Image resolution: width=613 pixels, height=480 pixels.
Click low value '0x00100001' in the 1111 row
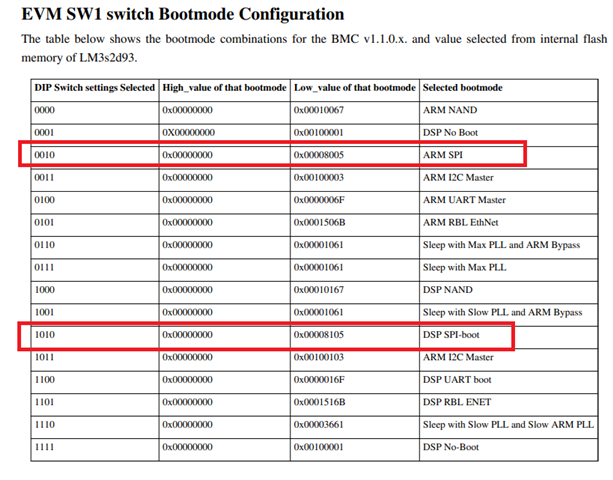[x=319, y=447]
